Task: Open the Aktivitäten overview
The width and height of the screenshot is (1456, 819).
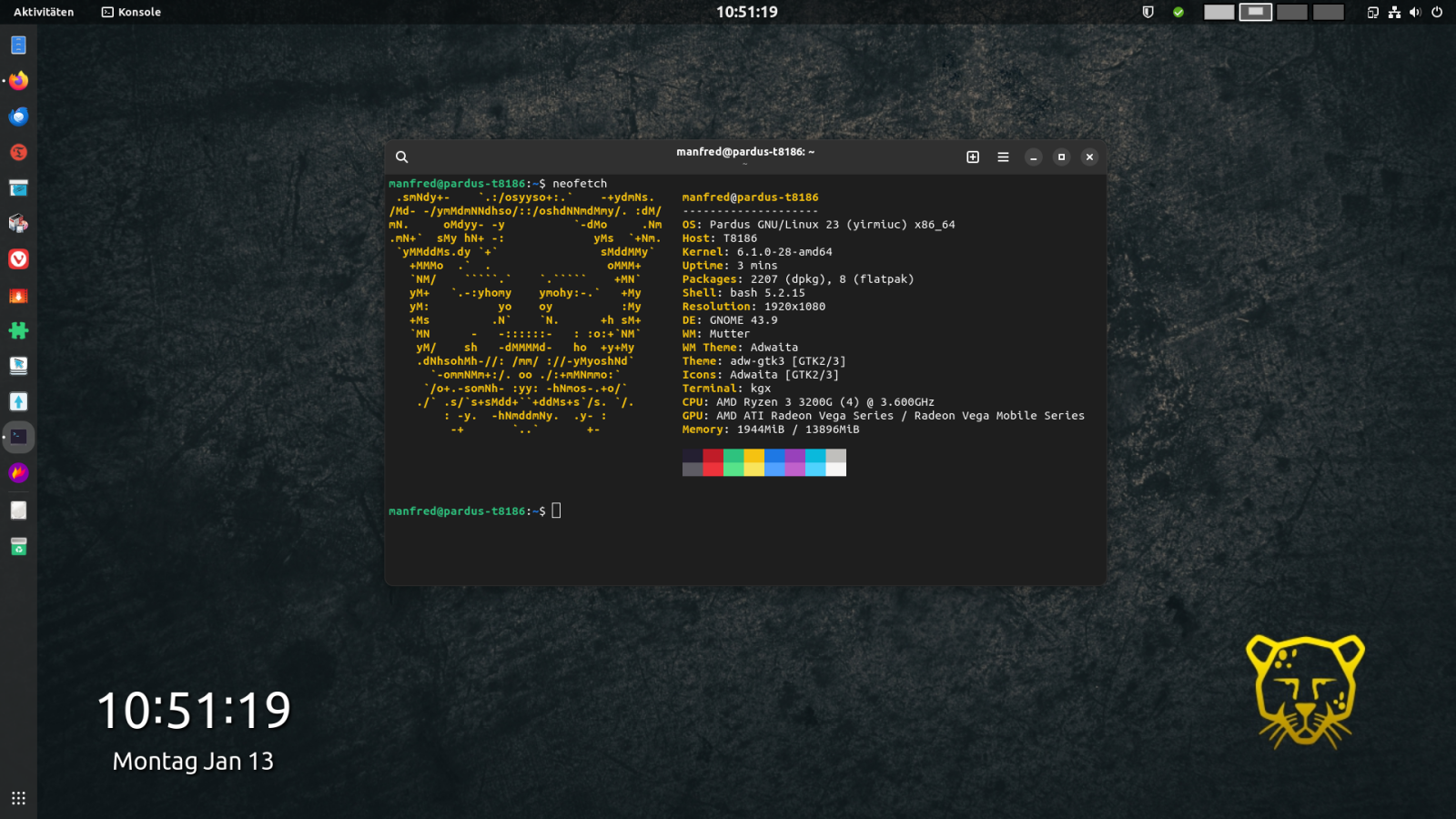Action: tap(44, 12)
